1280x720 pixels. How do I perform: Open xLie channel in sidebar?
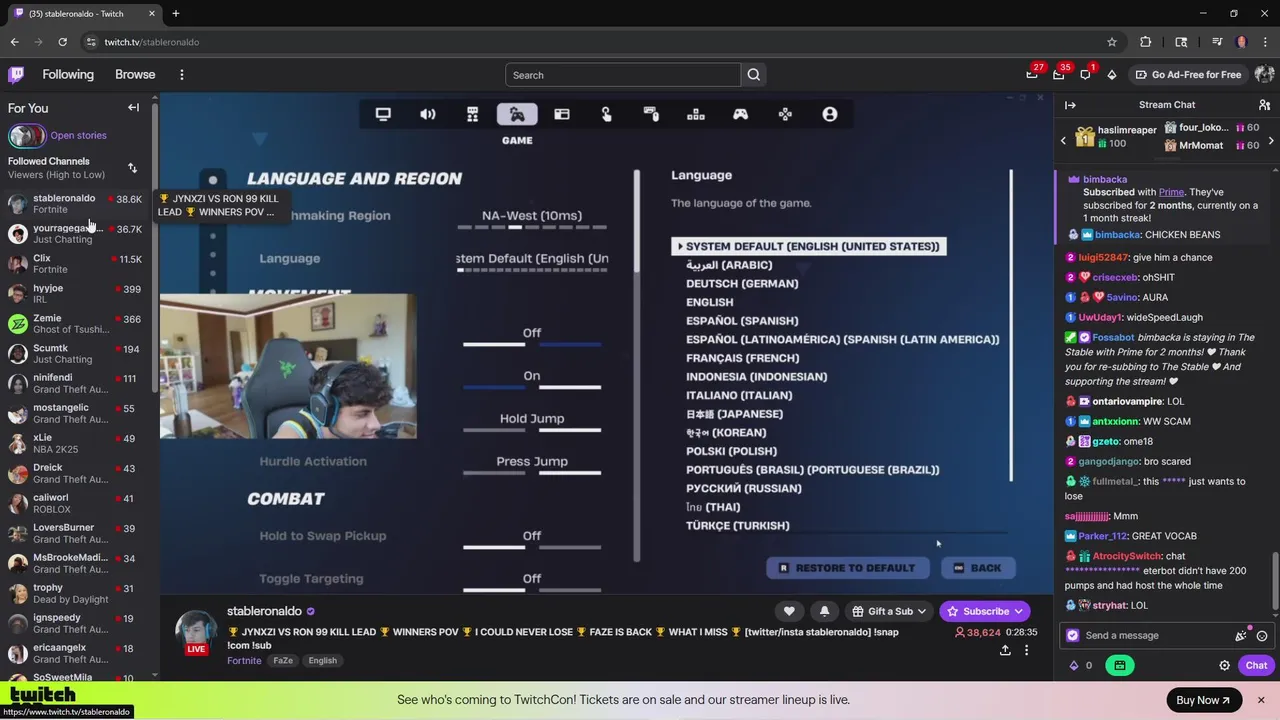click(x=76, y=444)
